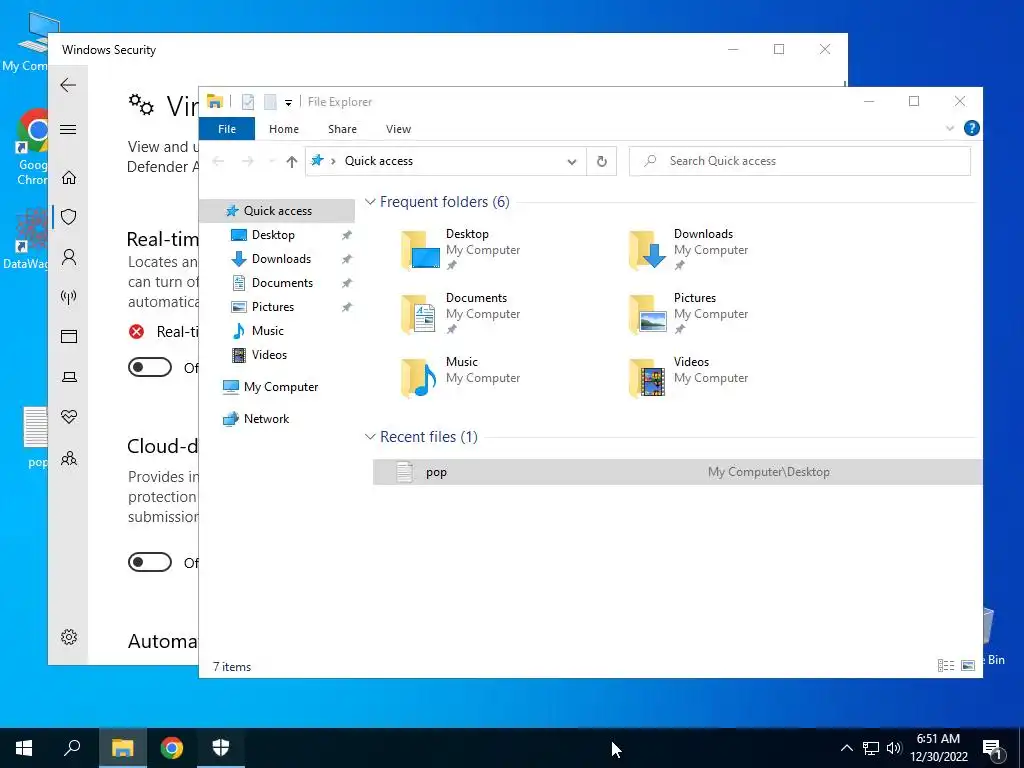
Task: Collapse the Recent files group
Action: [x=370, y=437]
